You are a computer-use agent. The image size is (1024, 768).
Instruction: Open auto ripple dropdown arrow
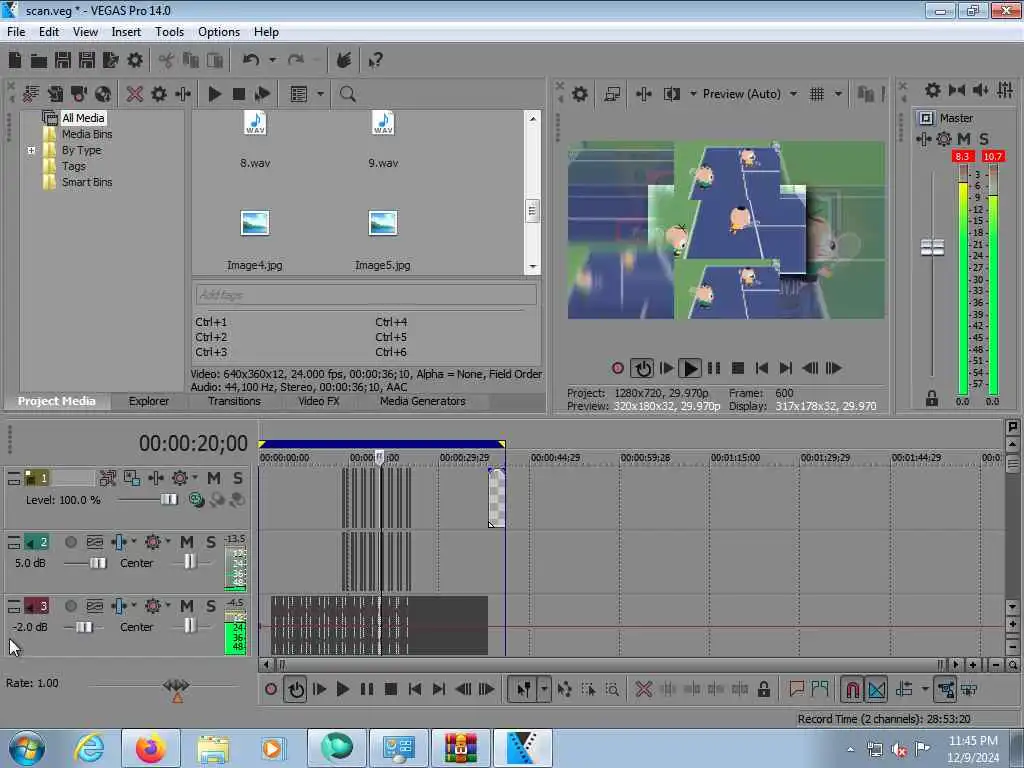point(924,689)
